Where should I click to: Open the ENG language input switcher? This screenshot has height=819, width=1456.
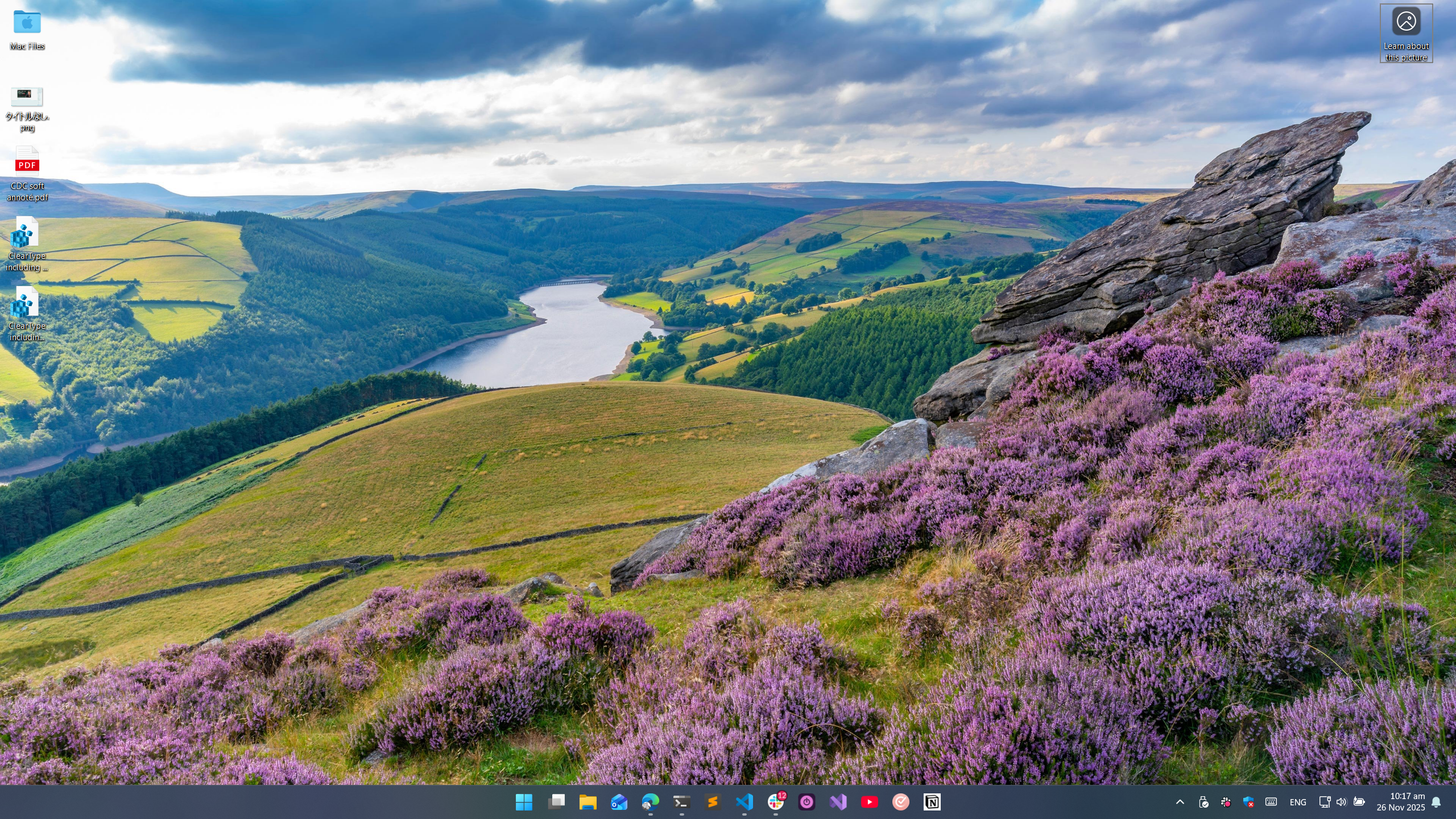click(1297, 802)
